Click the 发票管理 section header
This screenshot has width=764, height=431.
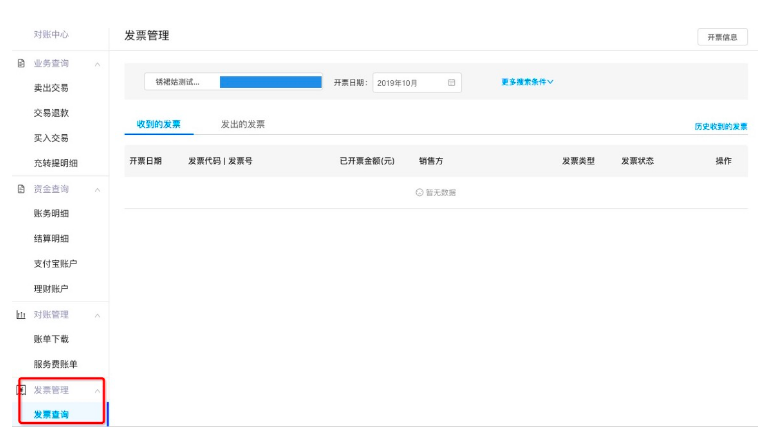coord(51,390)
